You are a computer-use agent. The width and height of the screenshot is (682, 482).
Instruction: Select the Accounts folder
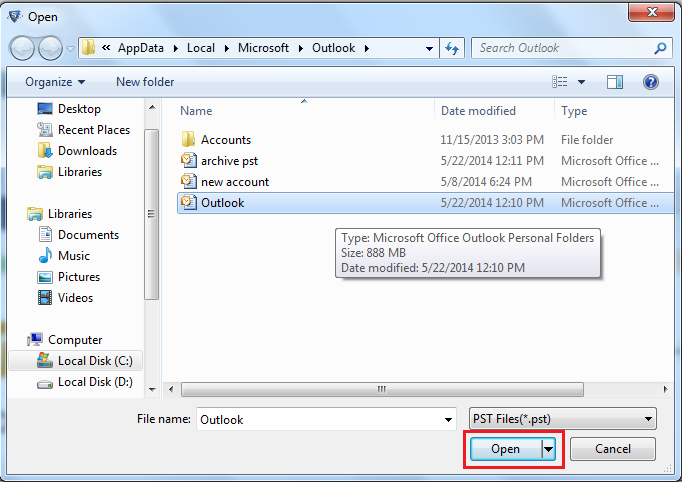pos(226,140)
